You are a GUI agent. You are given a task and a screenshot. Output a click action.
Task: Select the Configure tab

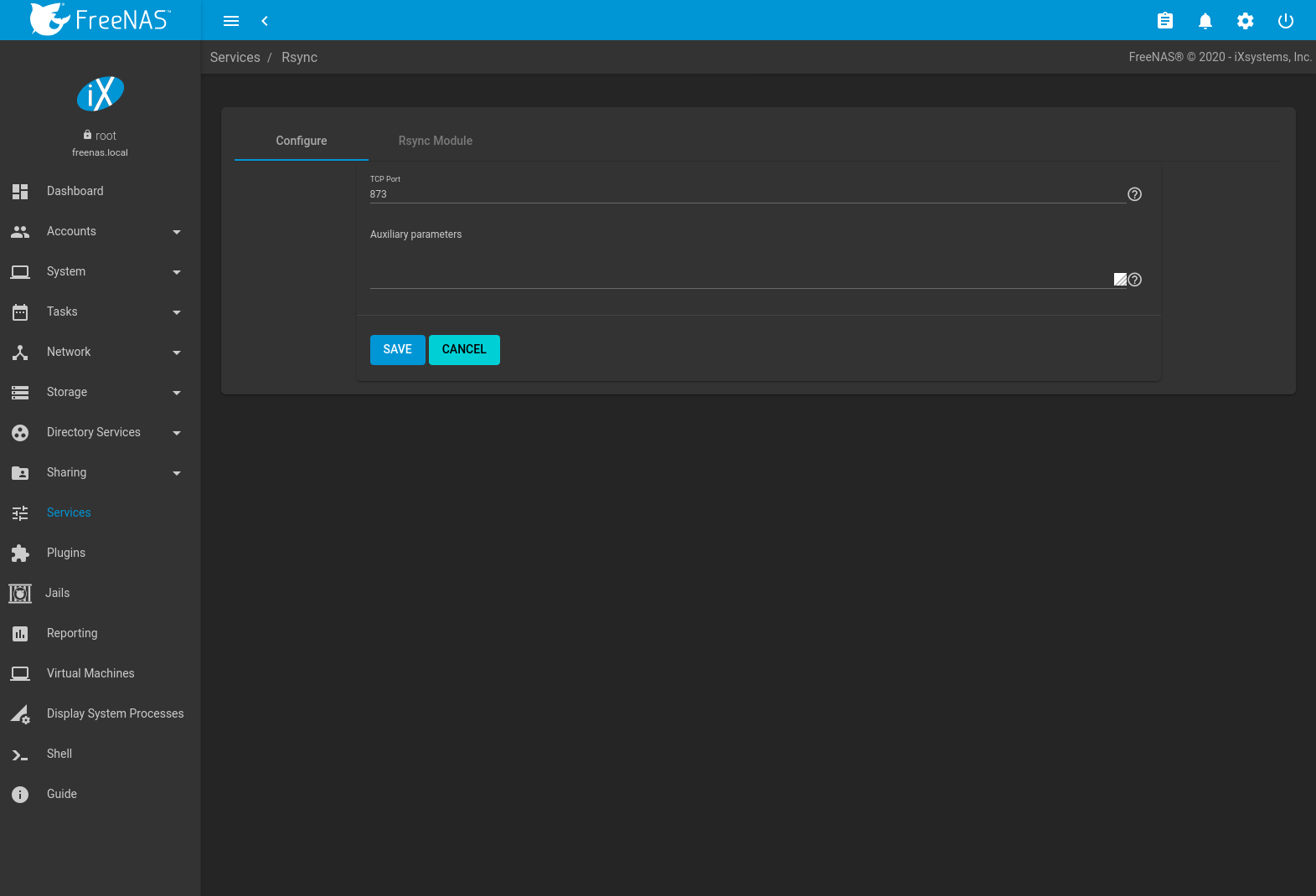pos(302,141)
